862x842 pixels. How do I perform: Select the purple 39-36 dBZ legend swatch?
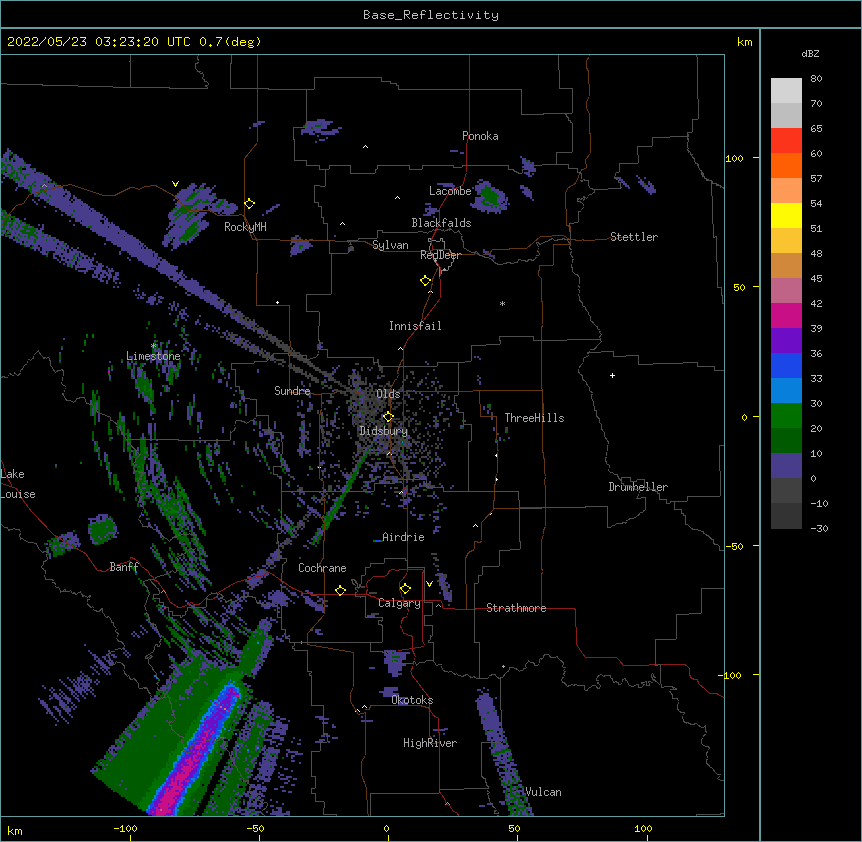coord(786,341)
